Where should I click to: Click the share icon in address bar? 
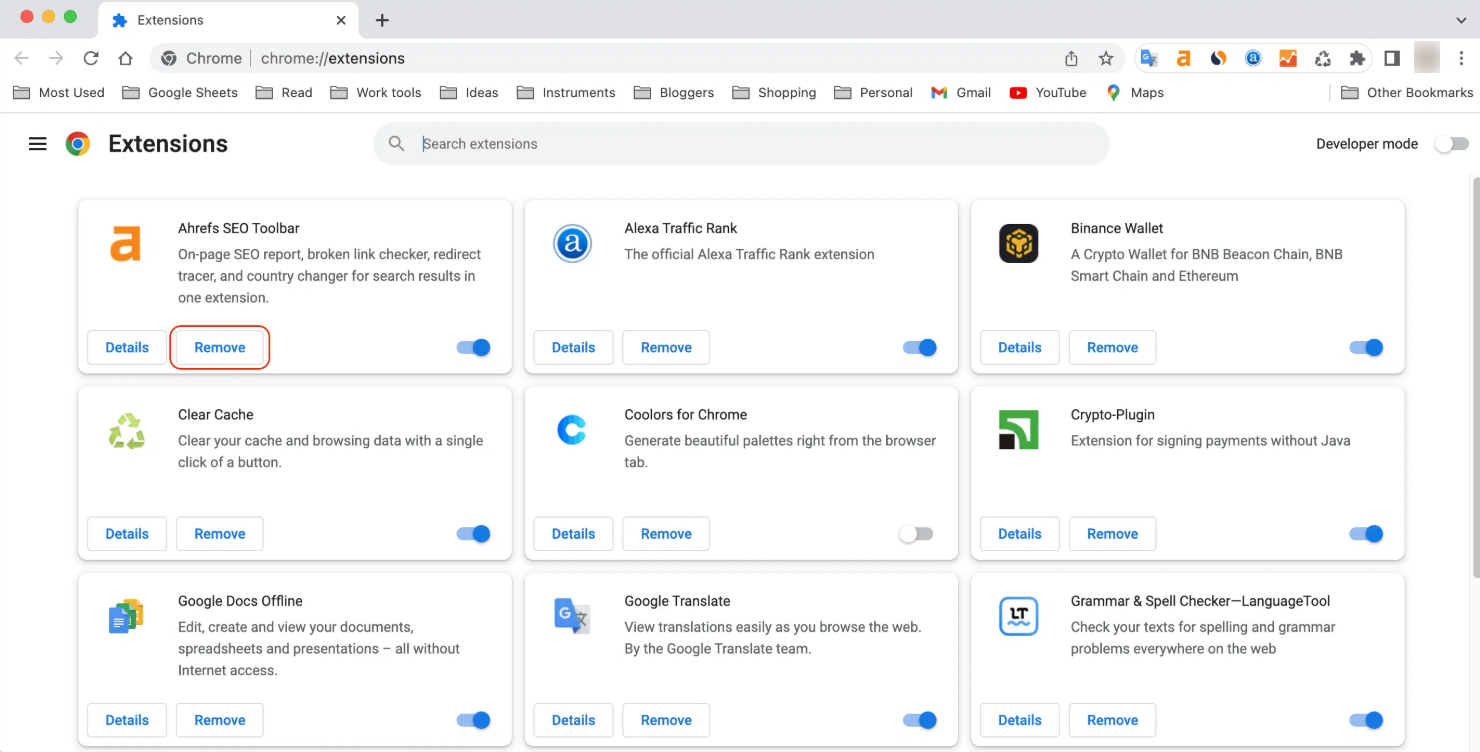tap(1071, 59)
